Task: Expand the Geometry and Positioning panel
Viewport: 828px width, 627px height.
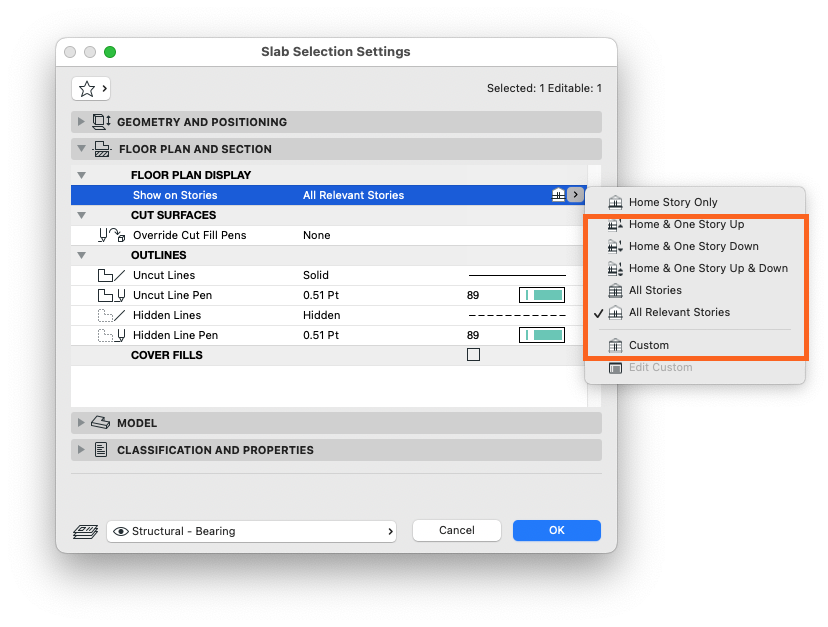Action: [x=81, y=122]
